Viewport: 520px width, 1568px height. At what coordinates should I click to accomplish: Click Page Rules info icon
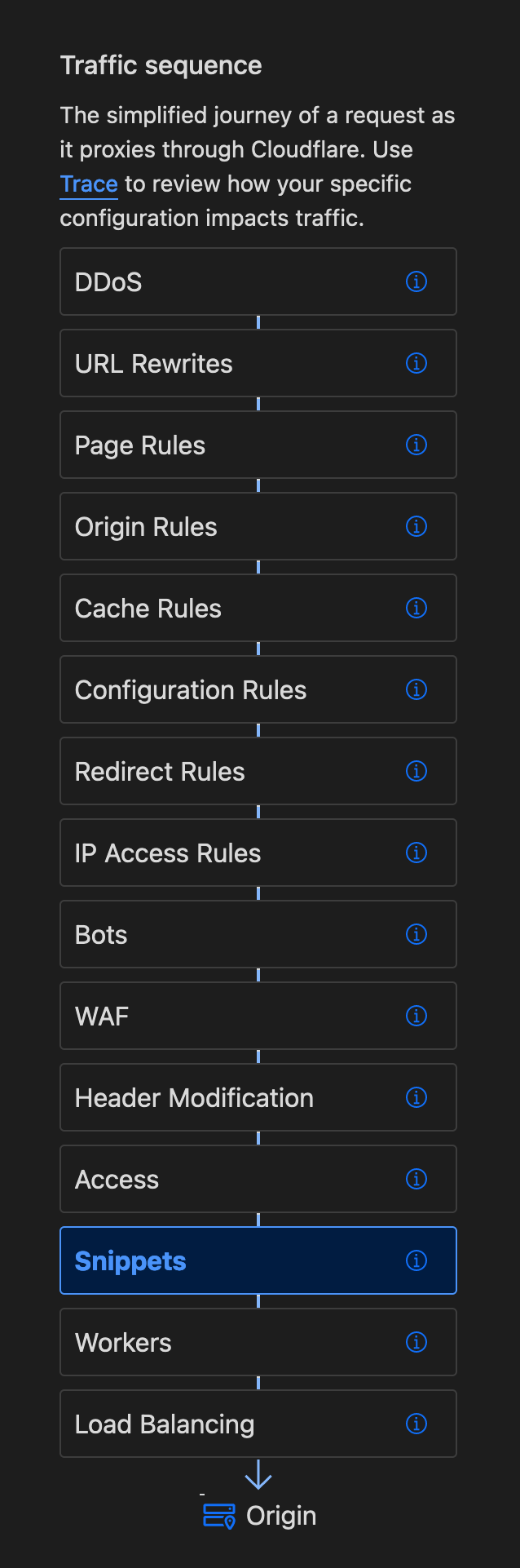pyautogui.click(x=416, y=445)
